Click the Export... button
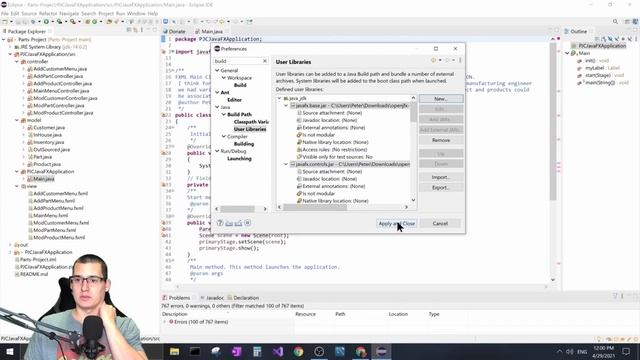This screenshot has width=640, height=360. tap(441, 188)
